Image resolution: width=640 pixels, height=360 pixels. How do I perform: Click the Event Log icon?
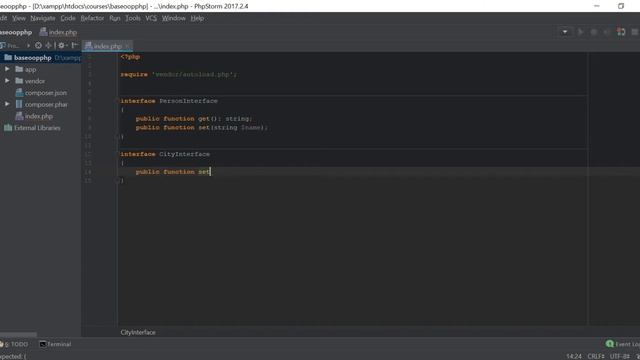pyautogui.click(x=610, y=344)
